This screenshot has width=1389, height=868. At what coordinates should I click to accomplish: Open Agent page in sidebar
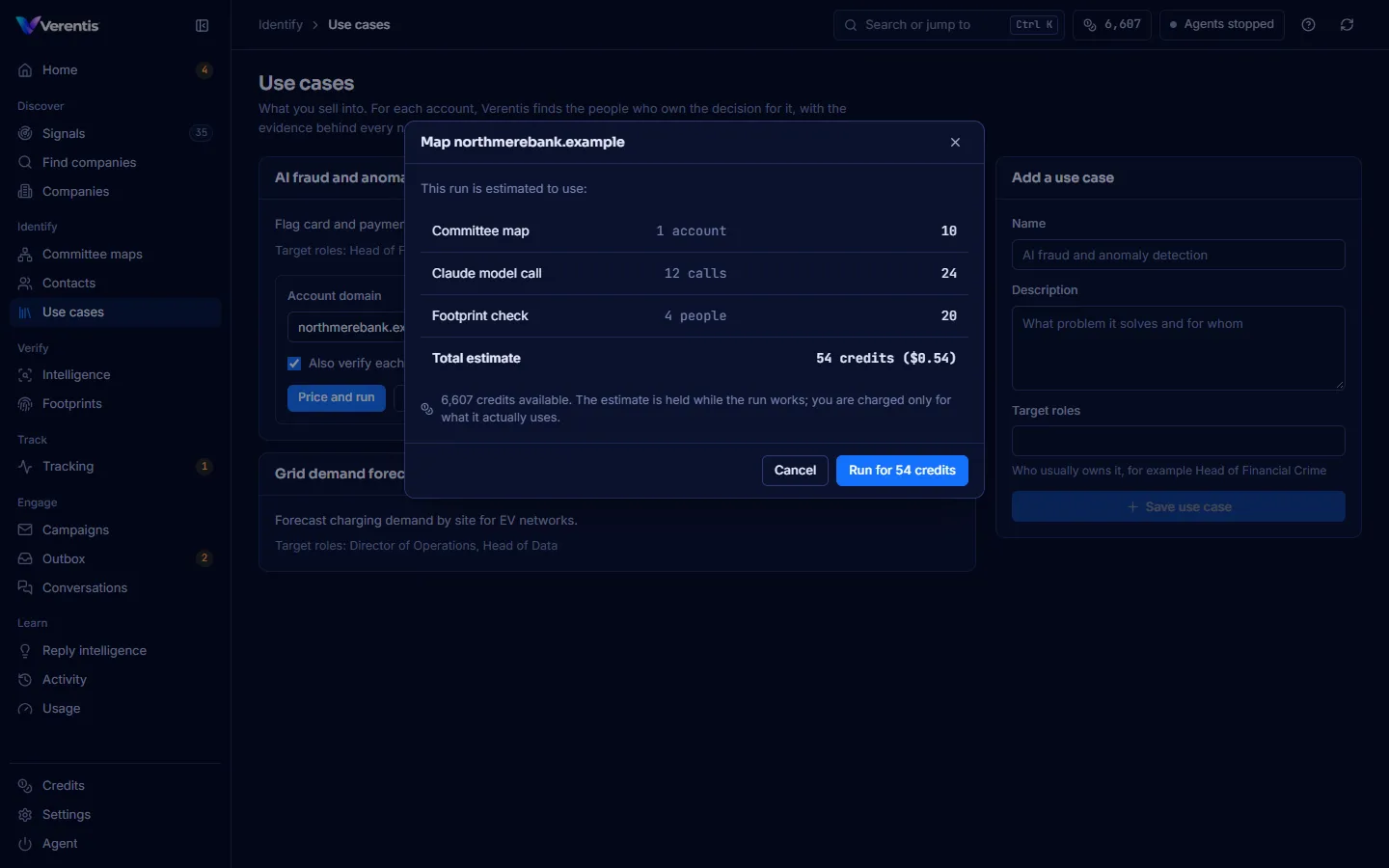click(115, 843)
